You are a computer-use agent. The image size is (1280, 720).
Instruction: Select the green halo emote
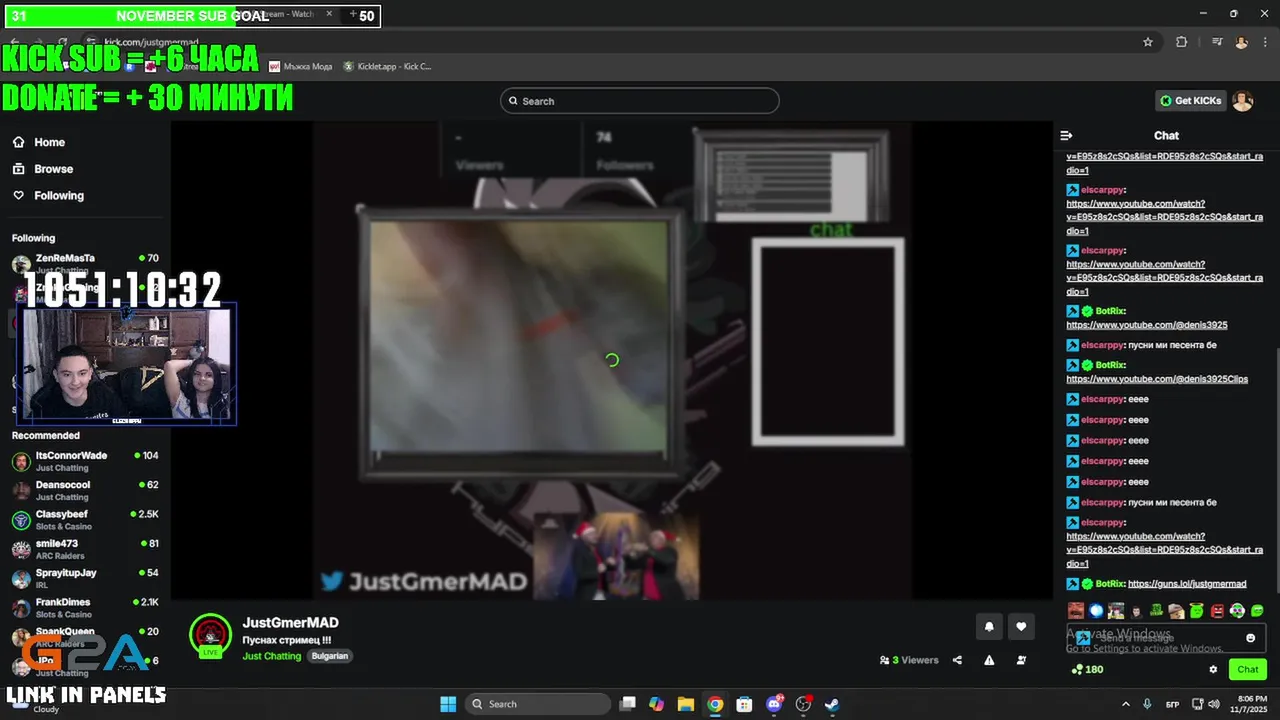click(1197, 610)
